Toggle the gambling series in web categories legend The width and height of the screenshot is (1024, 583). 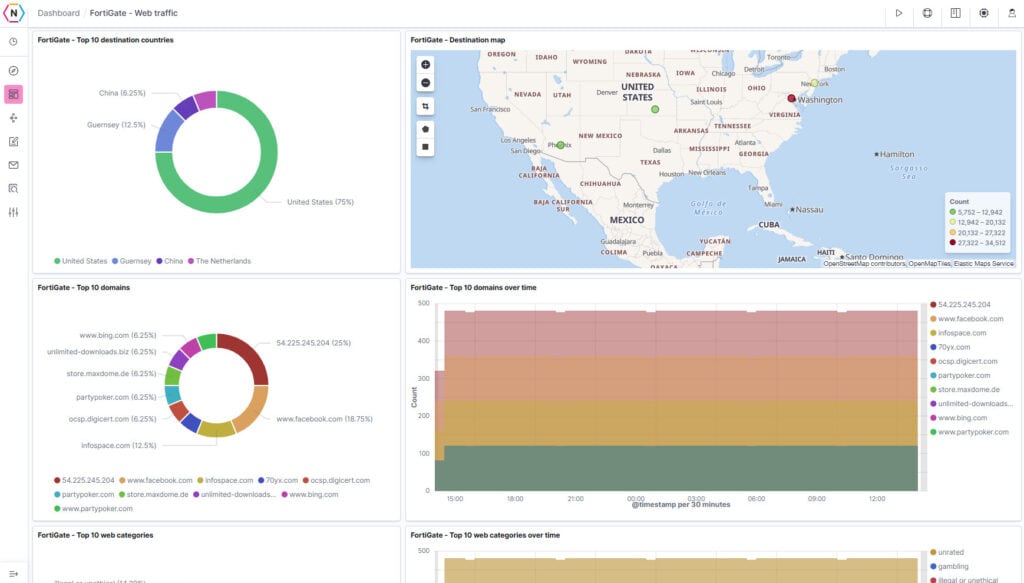tap(957, 566)
